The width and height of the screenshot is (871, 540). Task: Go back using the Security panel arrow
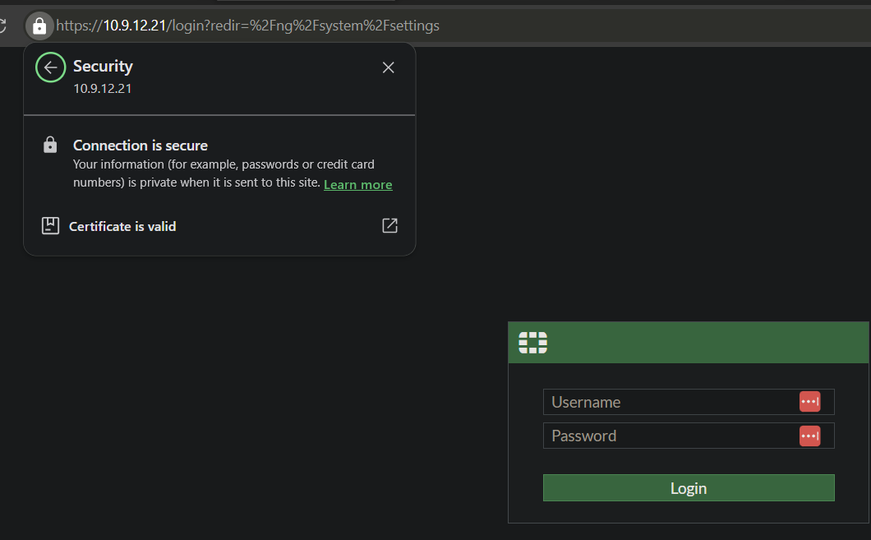pos(50,67)
